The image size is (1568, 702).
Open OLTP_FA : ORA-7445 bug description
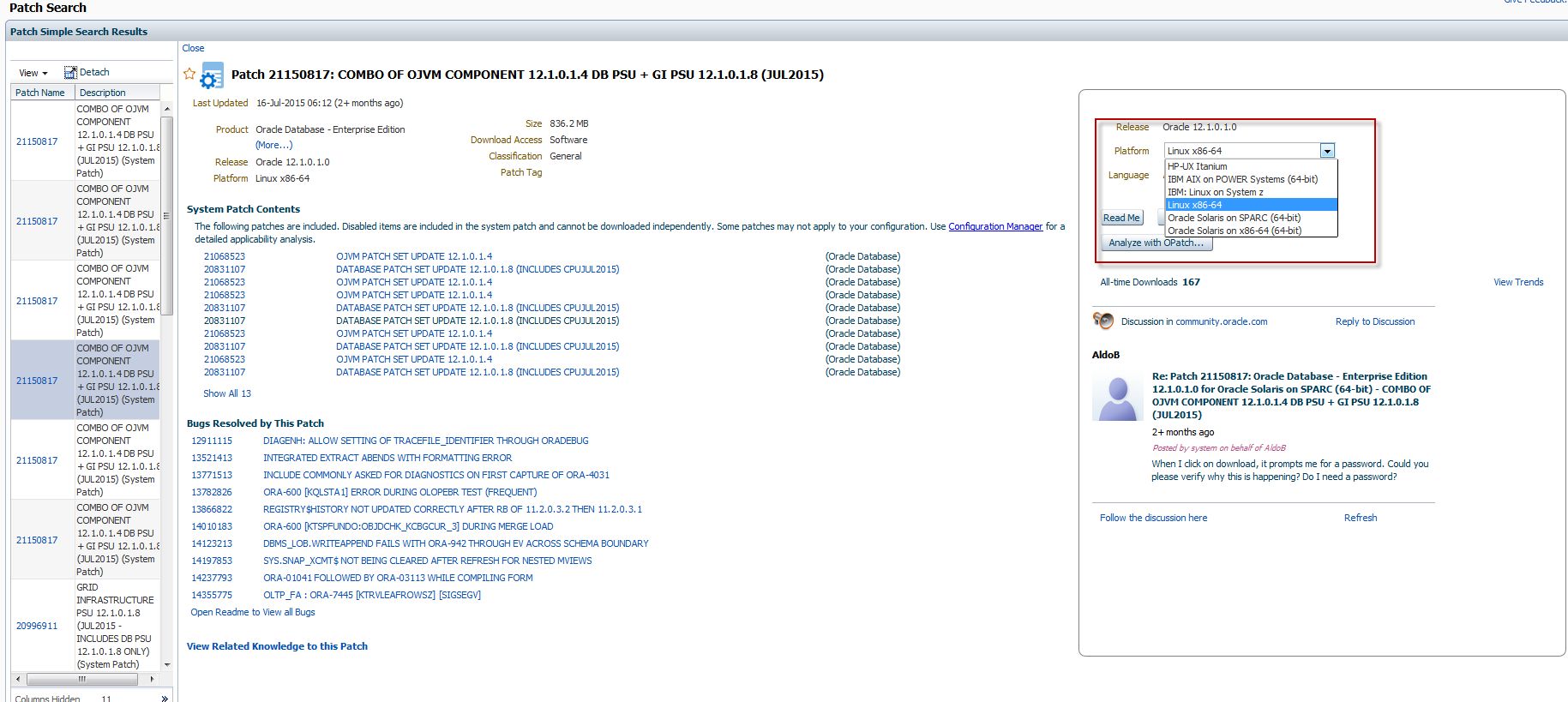click(372, 595)
